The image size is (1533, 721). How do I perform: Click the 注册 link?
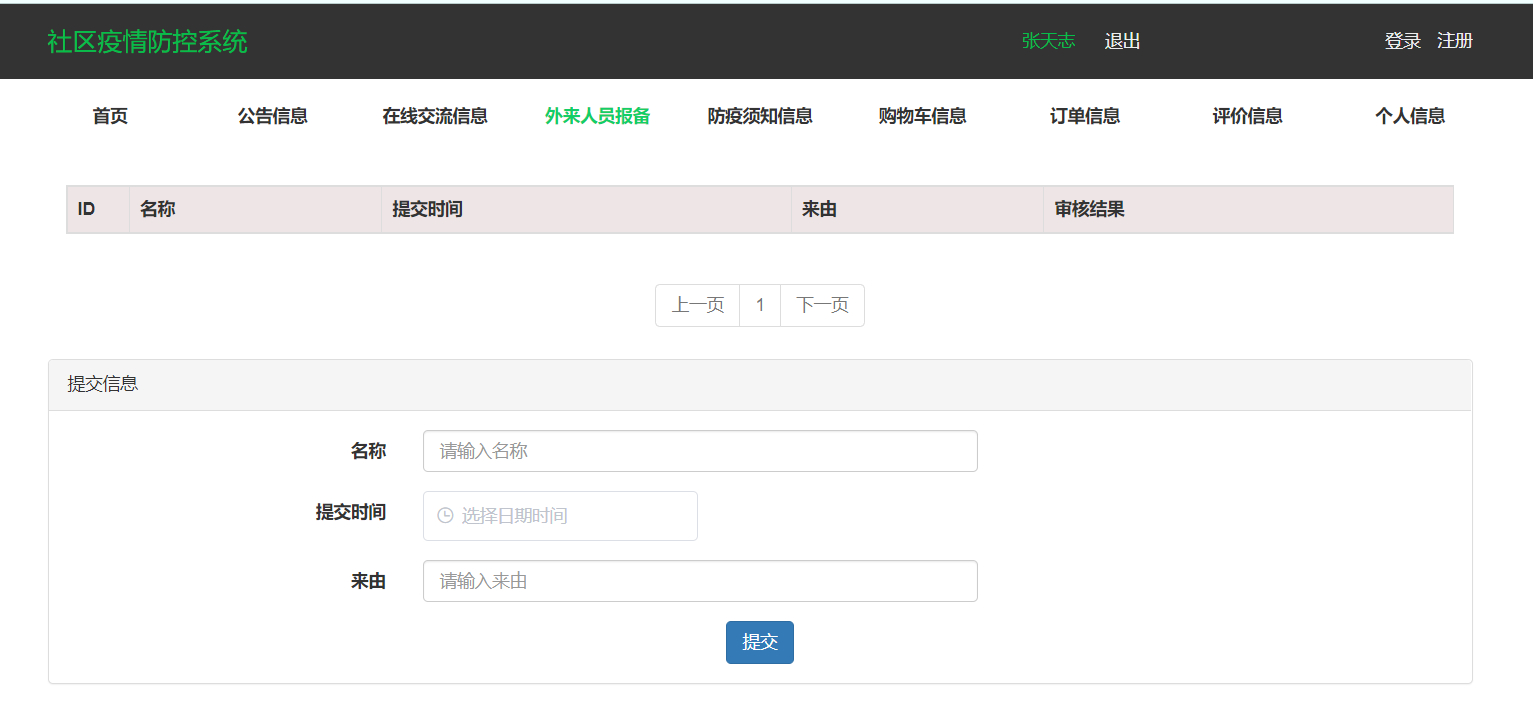click(x=1455, y=41)
